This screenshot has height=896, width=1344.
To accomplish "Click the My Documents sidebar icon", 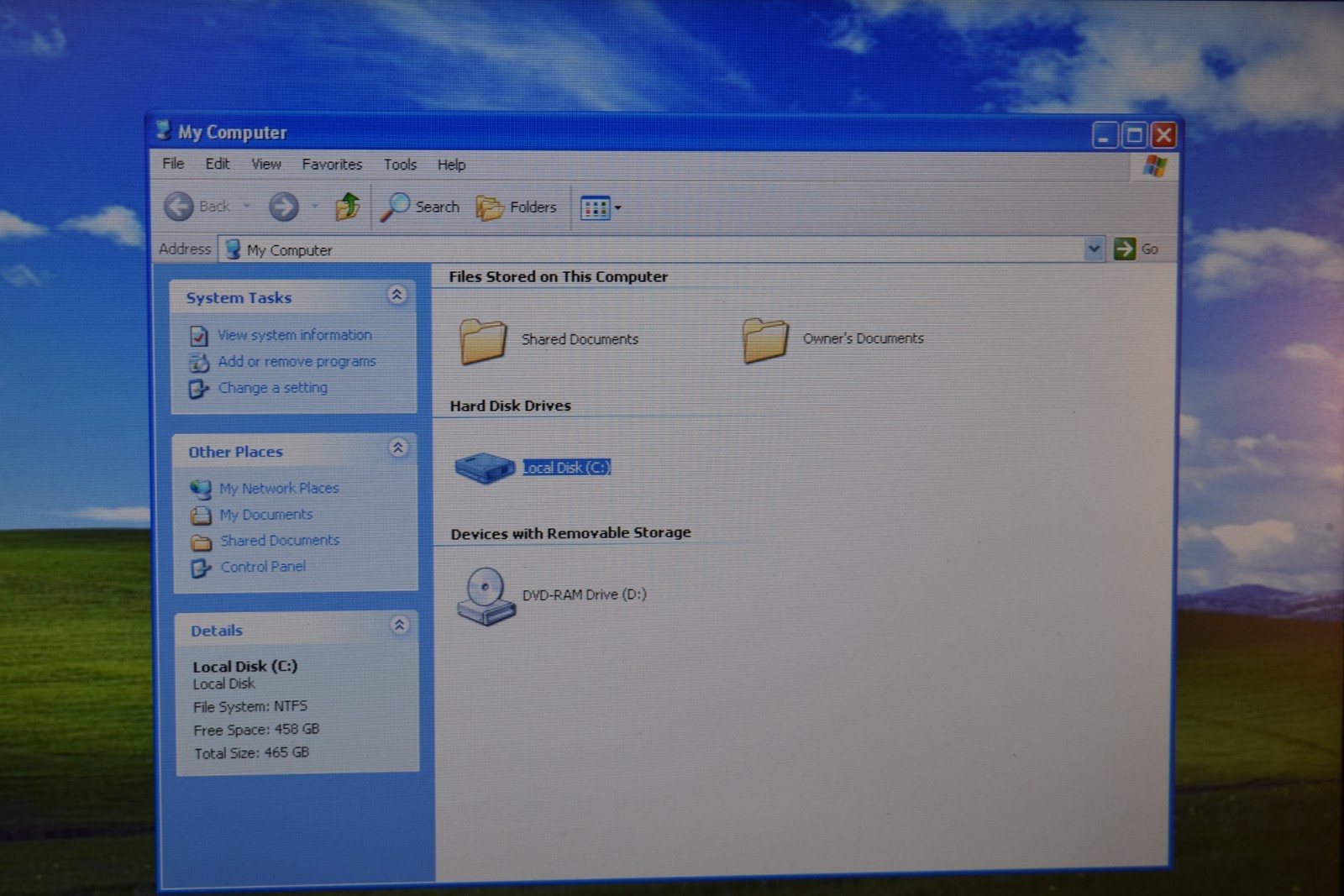I will tap(201, 515).
